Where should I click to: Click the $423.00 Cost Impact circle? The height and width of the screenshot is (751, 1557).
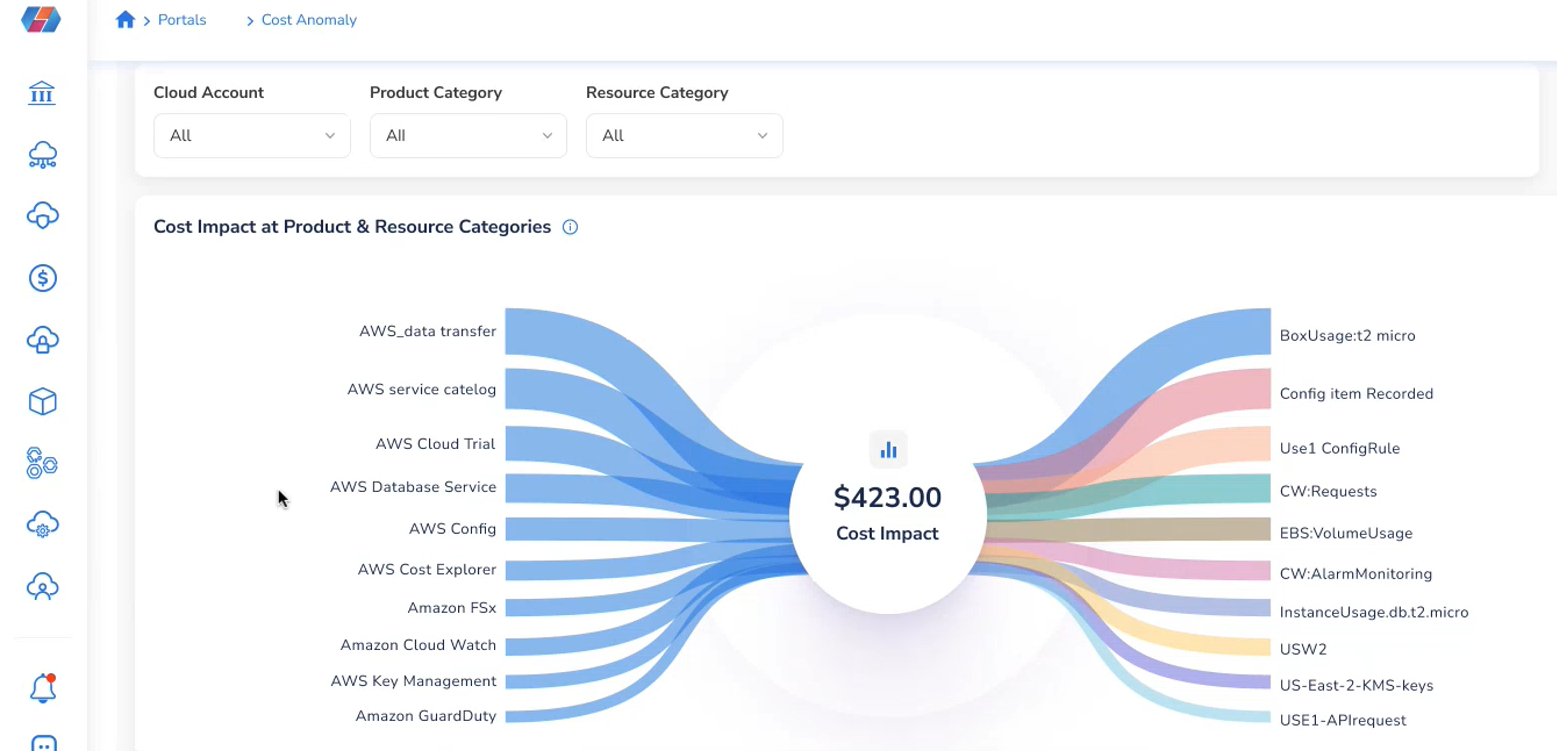(888, 515)
